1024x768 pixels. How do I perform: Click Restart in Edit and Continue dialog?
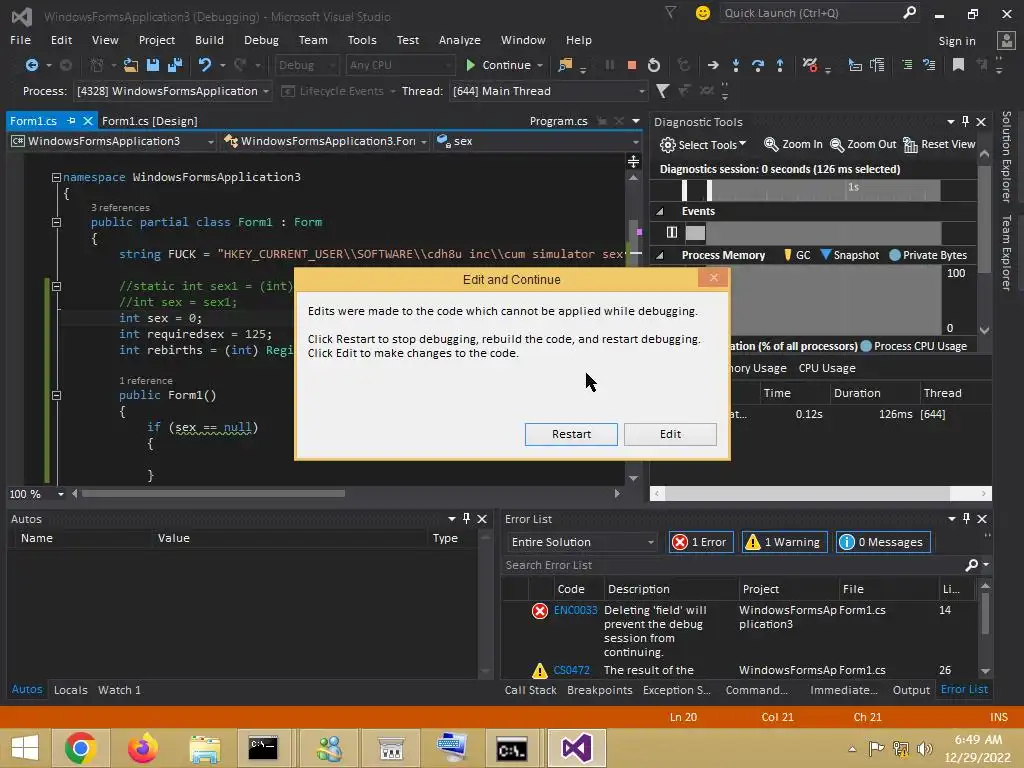(571, 434)
